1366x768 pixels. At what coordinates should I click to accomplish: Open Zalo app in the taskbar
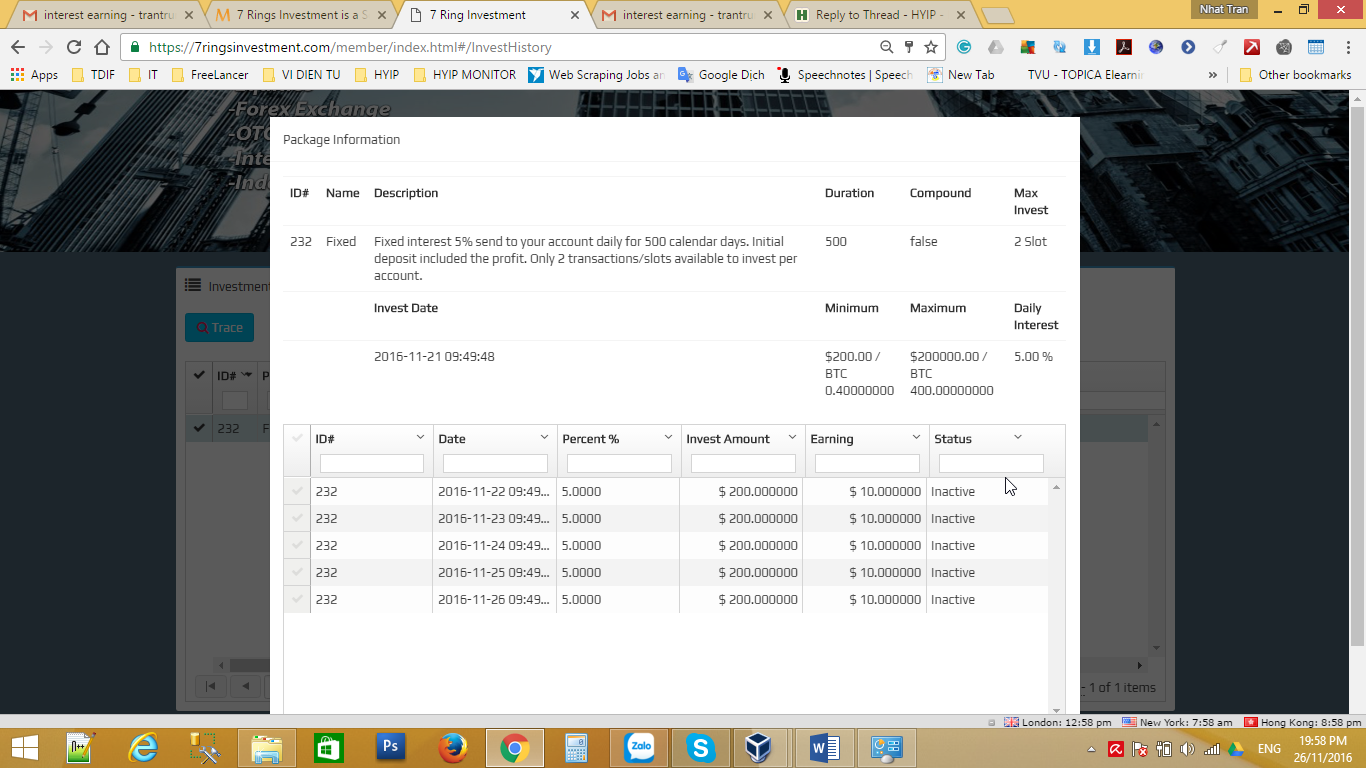640,748
